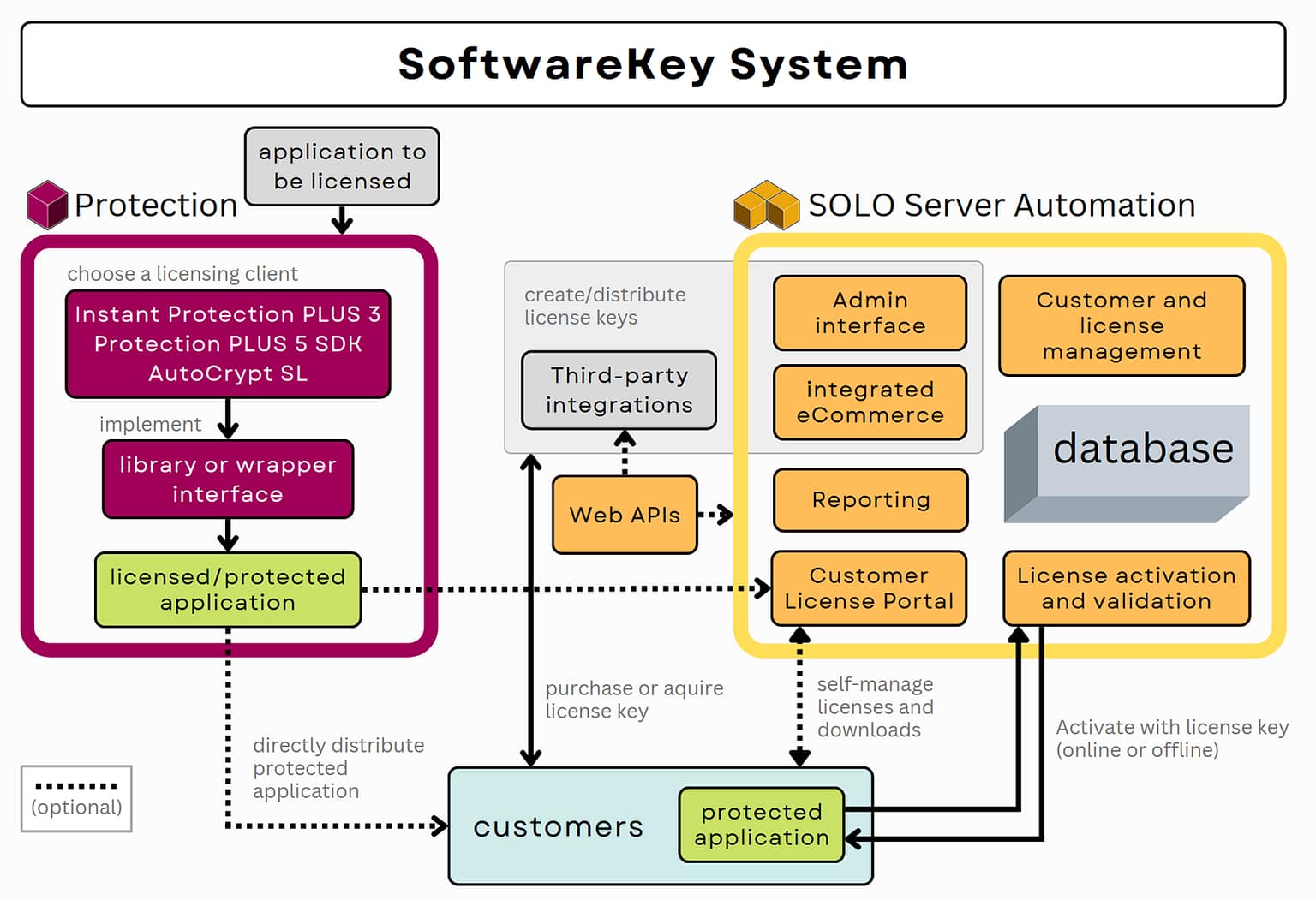Toggle the (optional) dotted-line legend
Image resolution: width=1316 pixels, height=900 pixels.
(x=77, y=799)
